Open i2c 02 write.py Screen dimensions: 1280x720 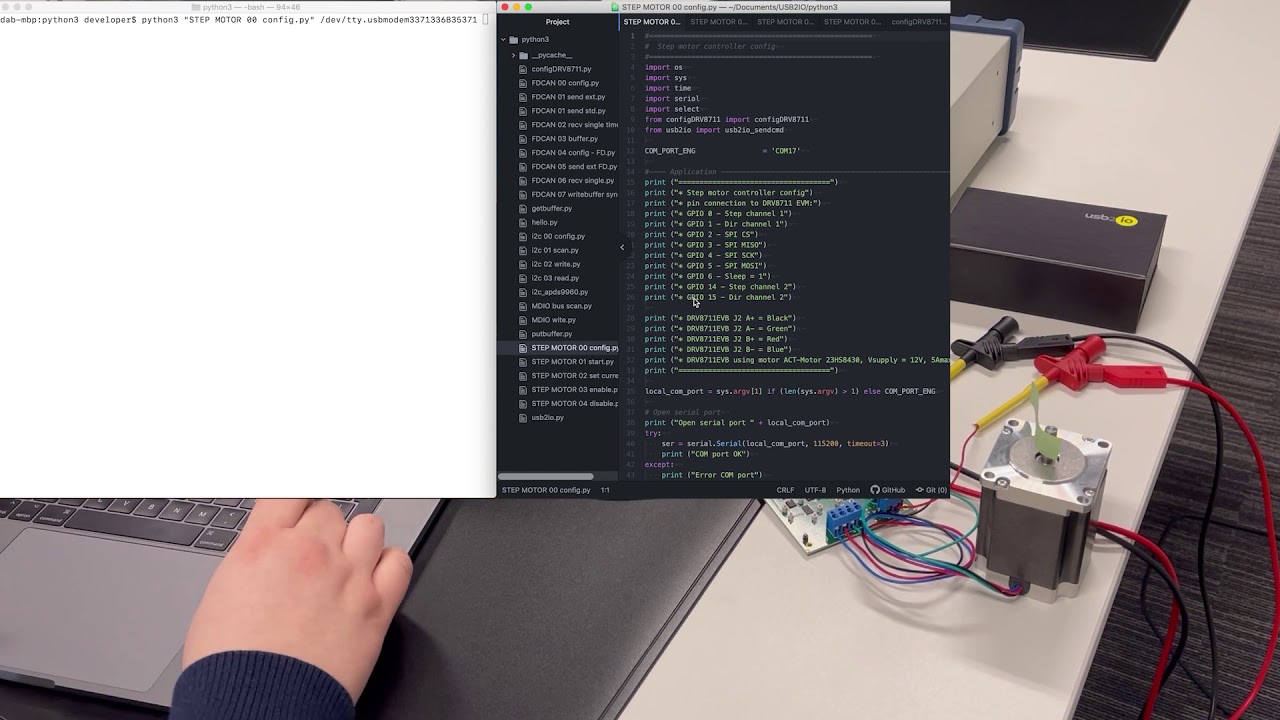click(556, 264)
